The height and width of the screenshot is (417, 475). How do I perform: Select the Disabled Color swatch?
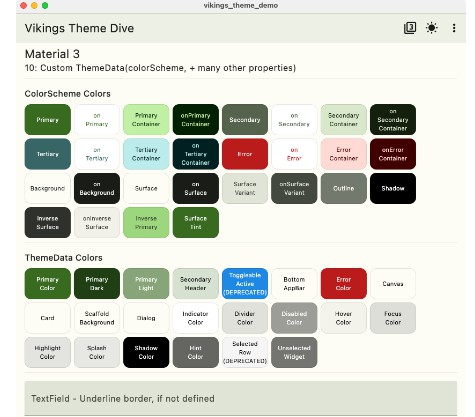coord(294,318)
